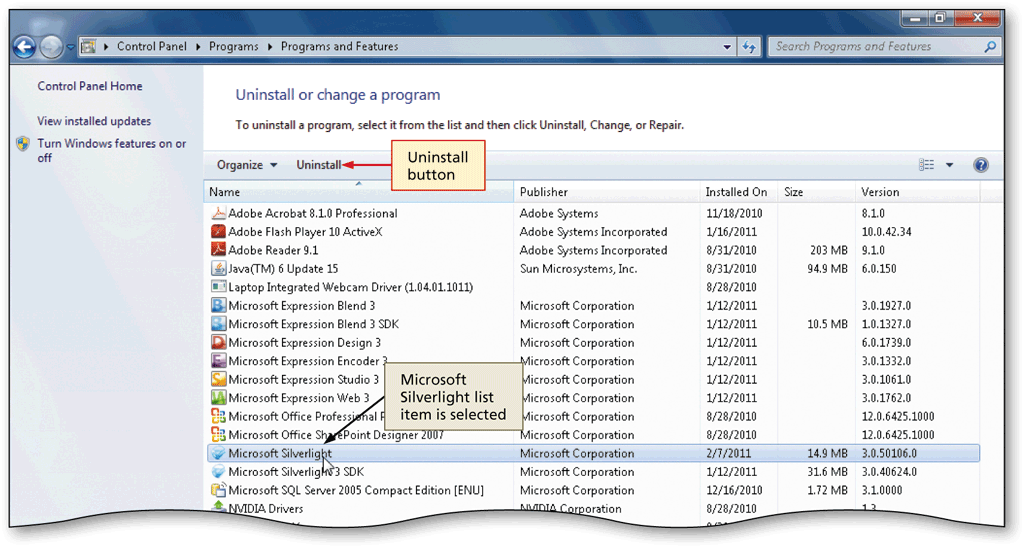Open the address bar history dropdown

(727, 47)
